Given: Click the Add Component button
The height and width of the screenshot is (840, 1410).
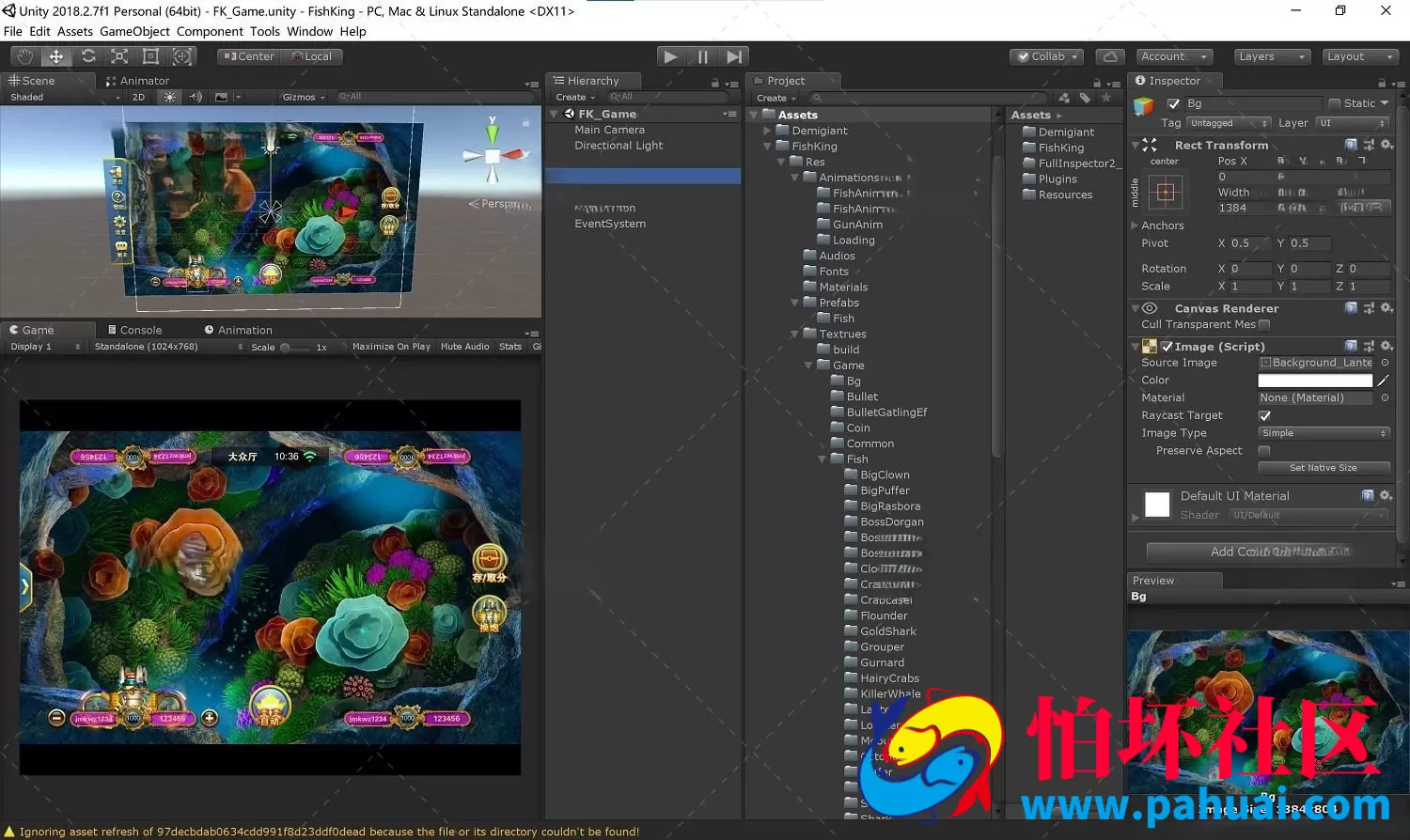Looking at the screenshot, I should 1269,552.
